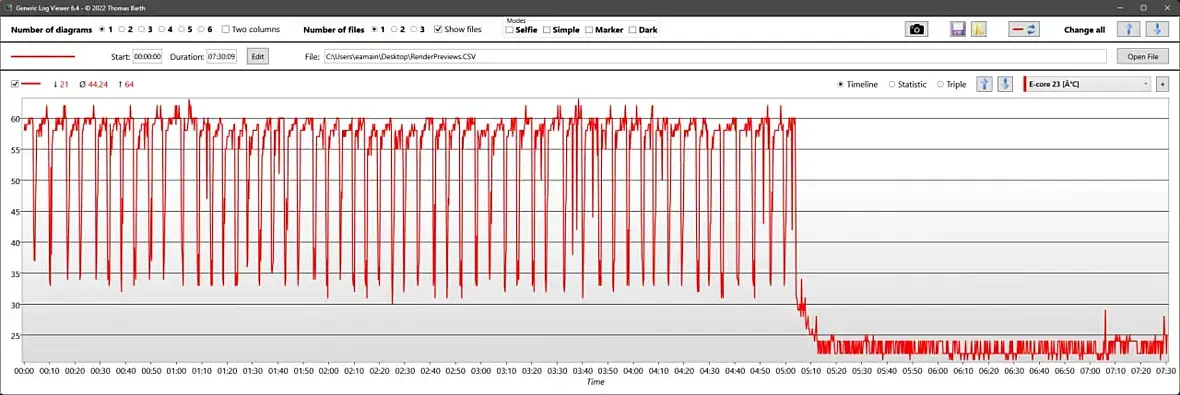Click the purple floppy disk save icon
Screen dimensions: 1180x395
[958, 29]
